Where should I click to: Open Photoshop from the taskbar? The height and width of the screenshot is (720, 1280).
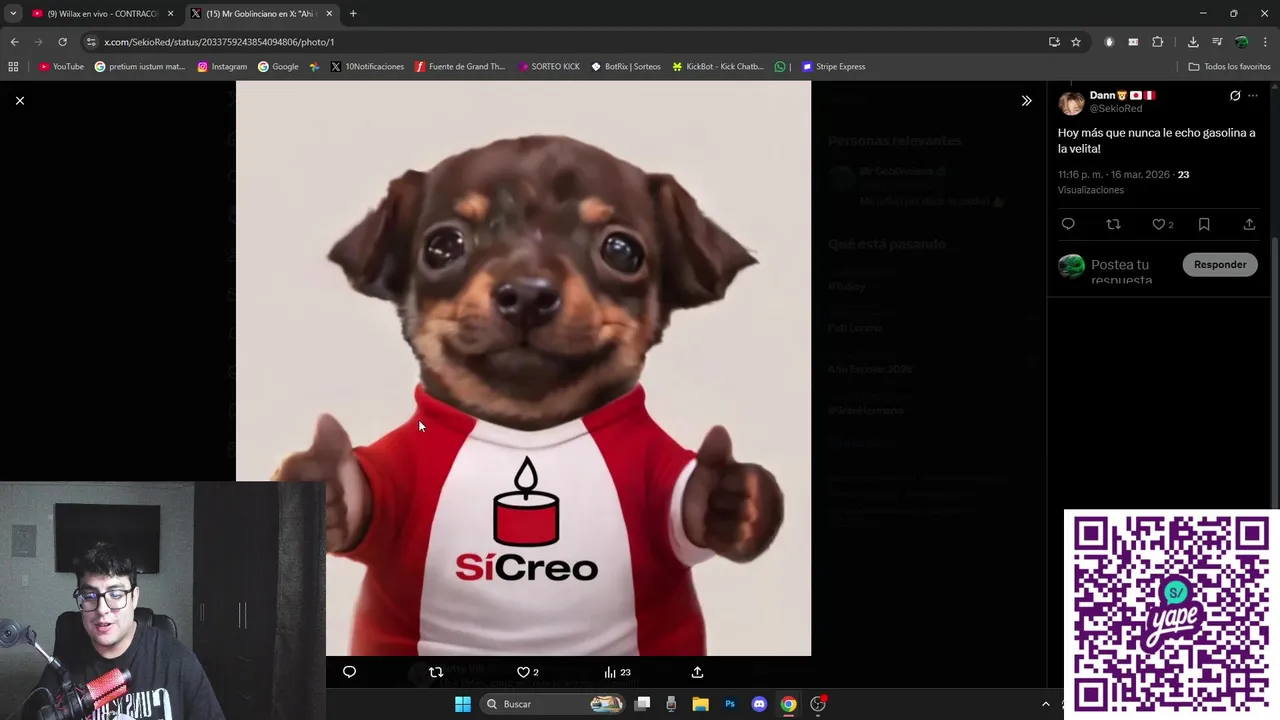730,704
